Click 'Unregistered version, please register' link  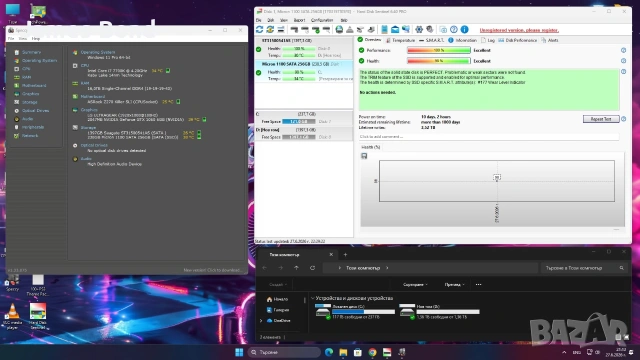coord(519,30)
